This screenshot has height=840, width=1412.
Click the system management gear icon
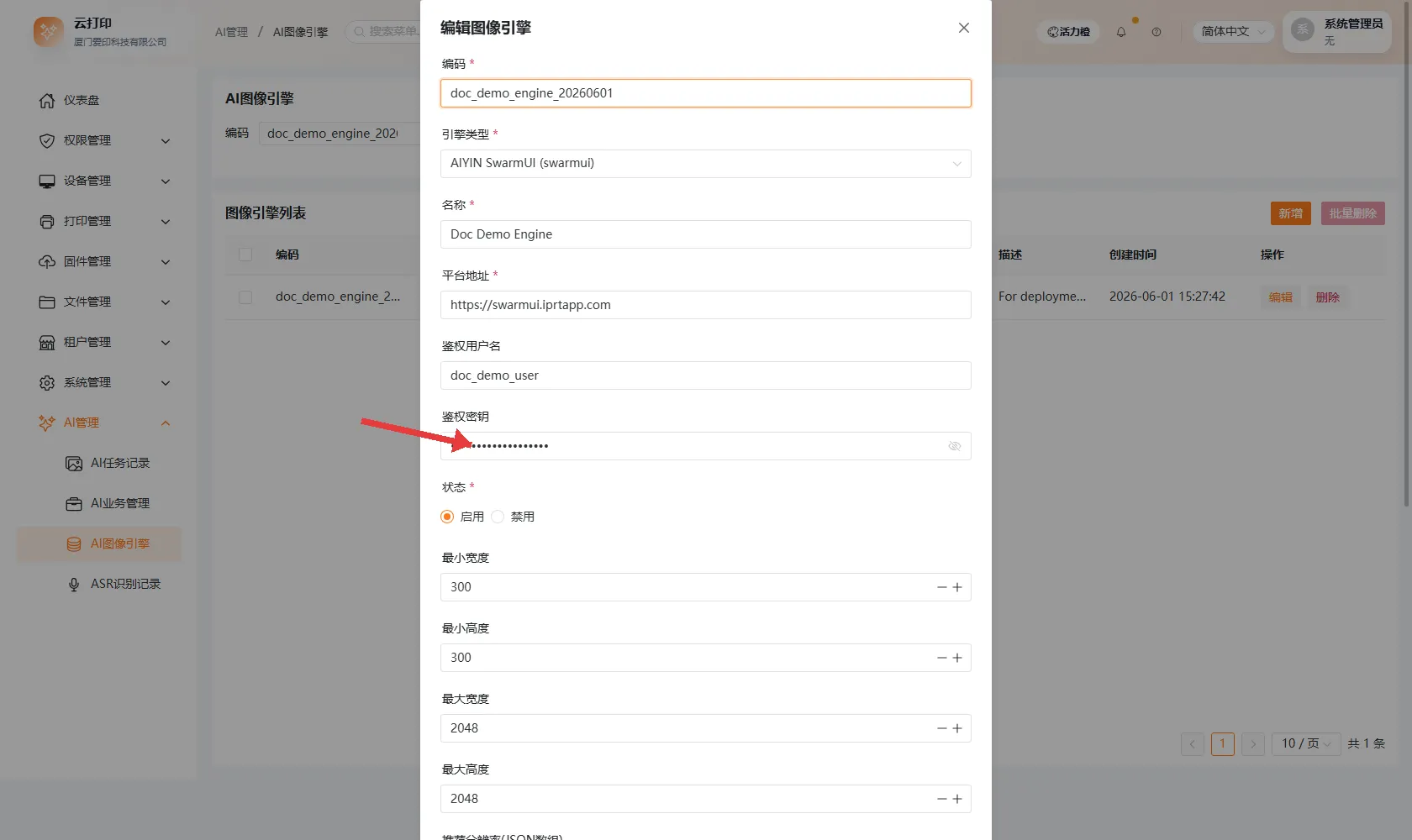tap(47, 383)
